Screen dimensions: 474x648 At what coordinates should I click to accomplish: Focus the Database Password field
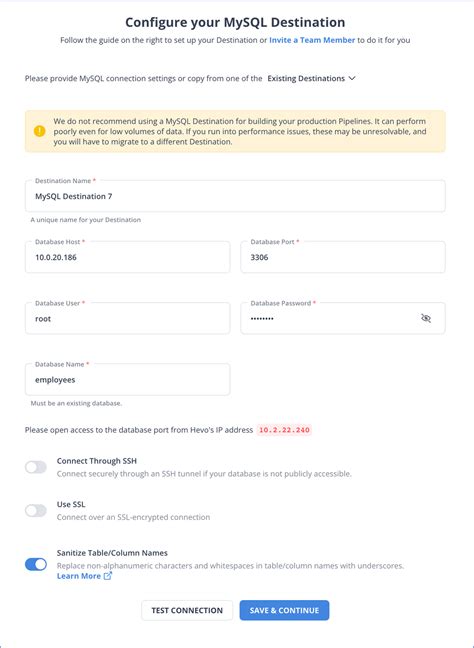click(x=343, y=318)
